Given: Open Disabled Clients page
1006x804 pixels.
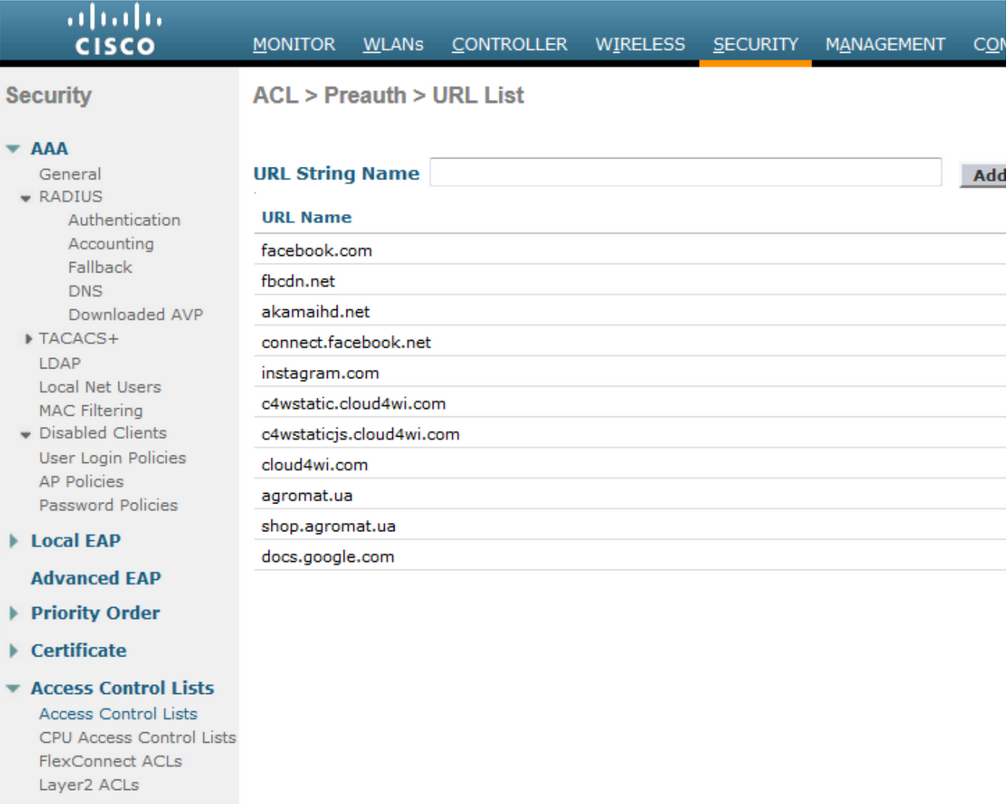Looking at the screenshot, I should pos(103,433).
